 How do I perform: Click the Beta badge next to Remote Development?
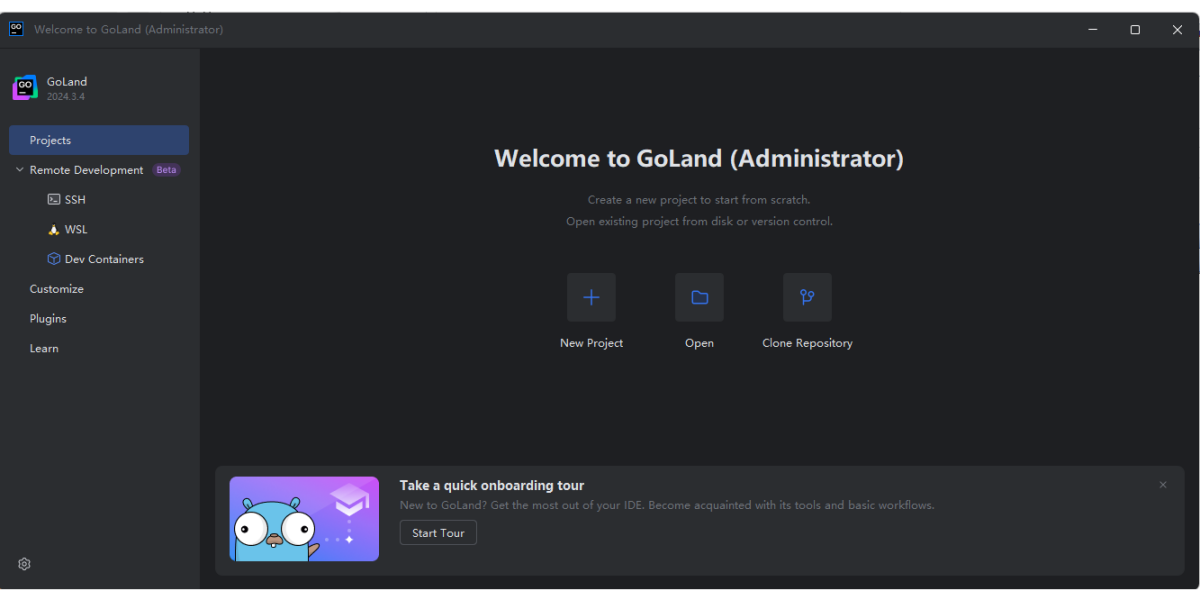tap(166, 169)
